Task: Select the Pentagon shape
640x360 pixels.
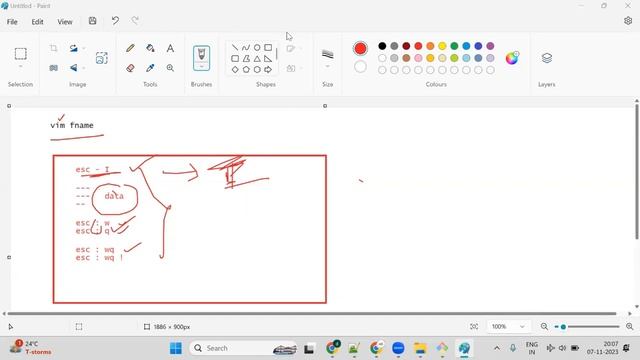Action: (x=246, y=70)
